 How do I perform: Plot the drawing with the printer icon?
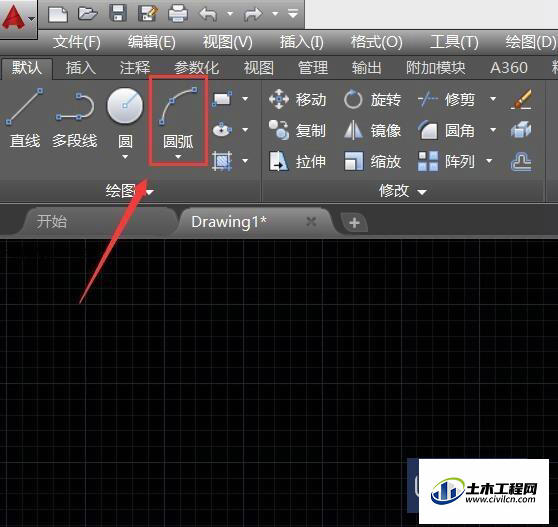178,14
